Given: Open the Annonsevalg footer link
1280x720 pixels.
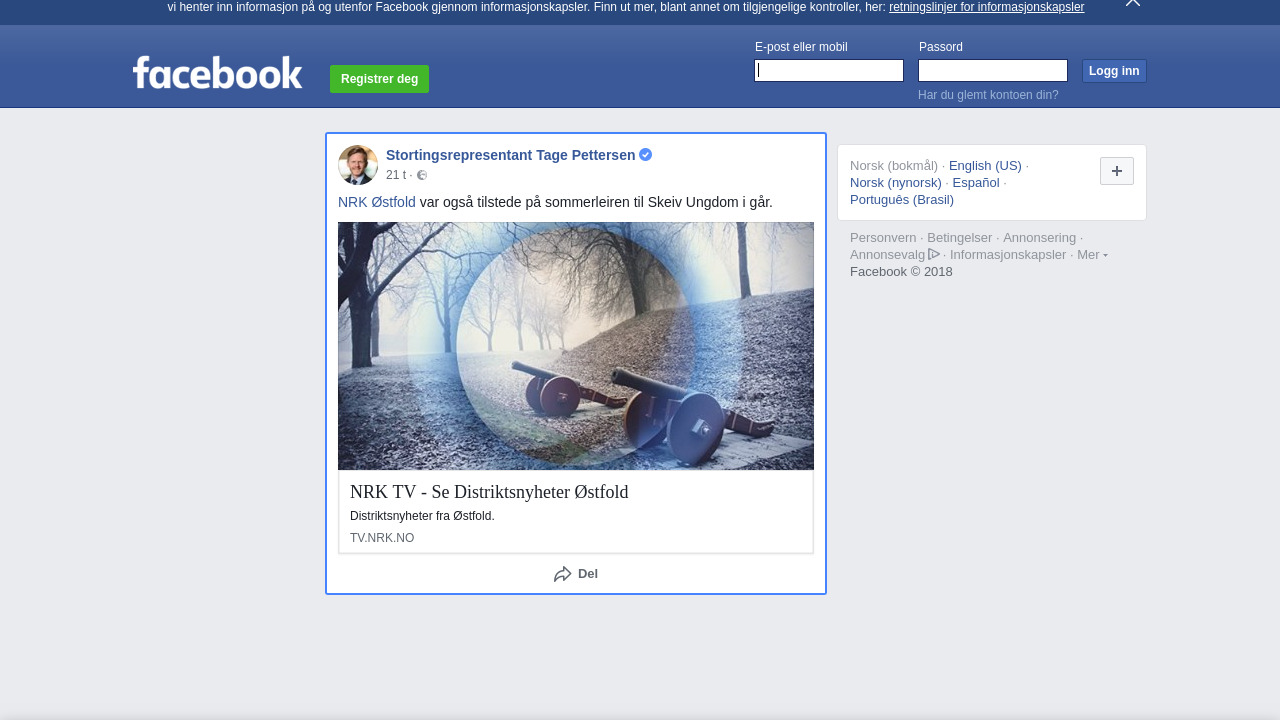Looking at the screenshot, I should [x=894, y=255].
